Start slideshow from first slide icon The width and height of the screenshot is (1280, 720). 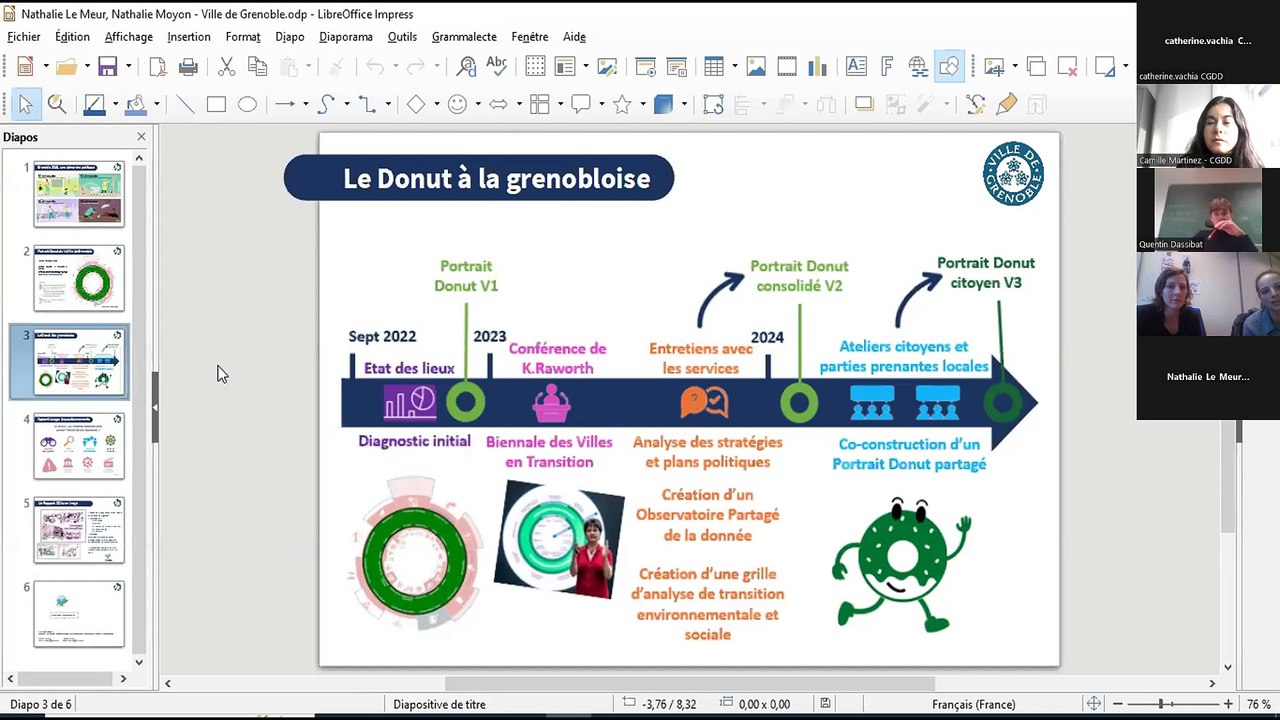pyautogui.click(x=645, y=67)
